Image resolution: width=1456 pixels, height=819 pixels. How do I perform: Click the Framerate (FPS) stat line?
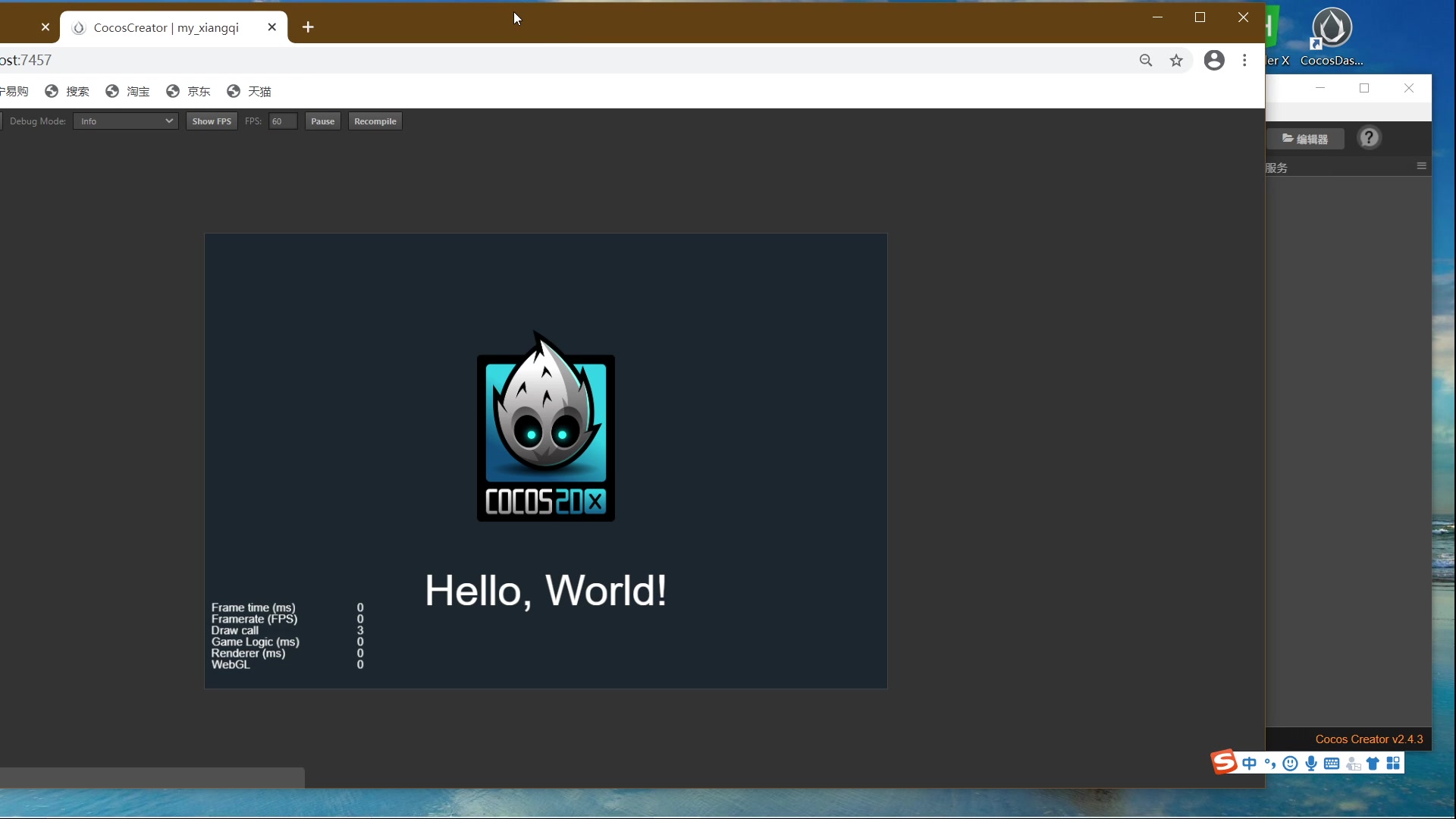click(x=287, y=619)
